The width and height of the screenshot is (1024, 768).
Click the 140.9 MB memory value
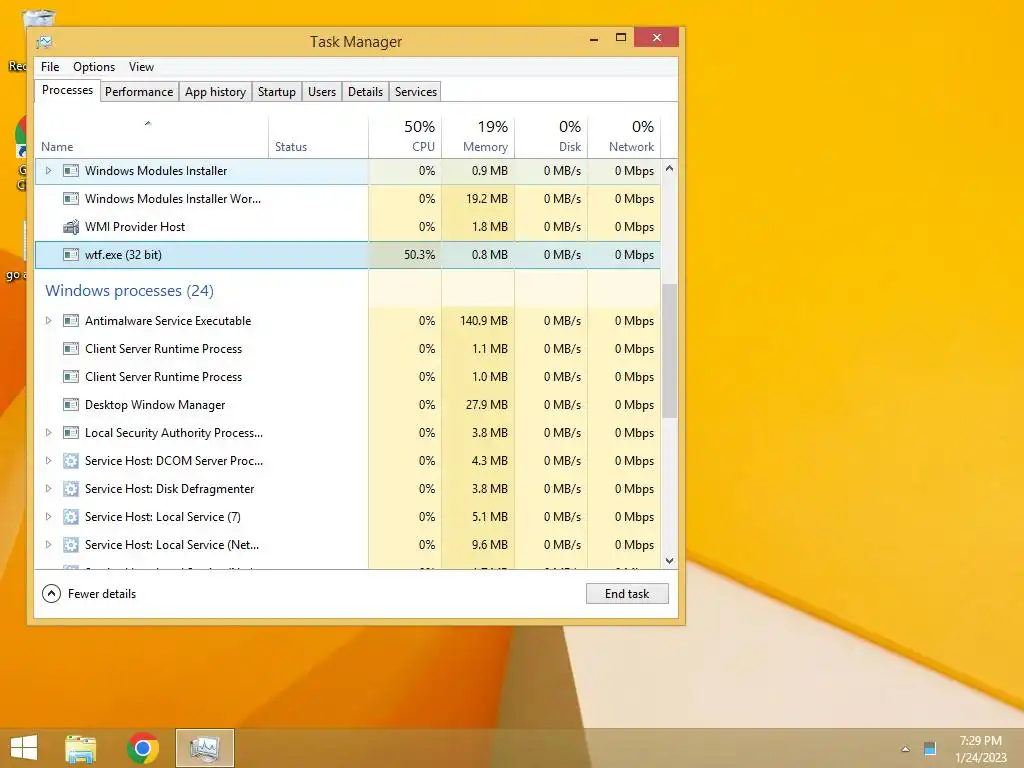coord(484,321)
